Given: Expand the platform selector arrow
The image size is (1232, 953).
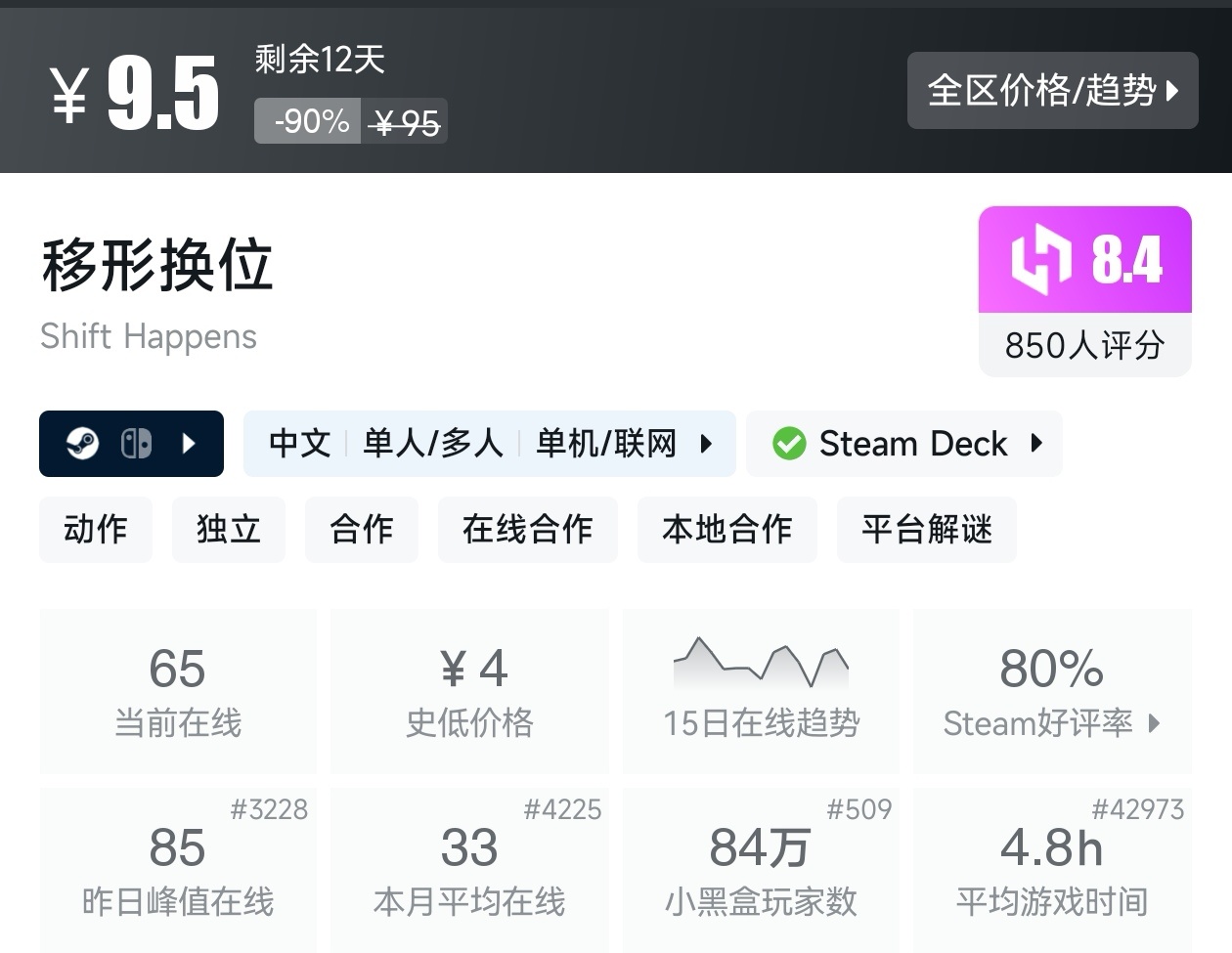Looking at the screenshot, I should pos(190,444).
